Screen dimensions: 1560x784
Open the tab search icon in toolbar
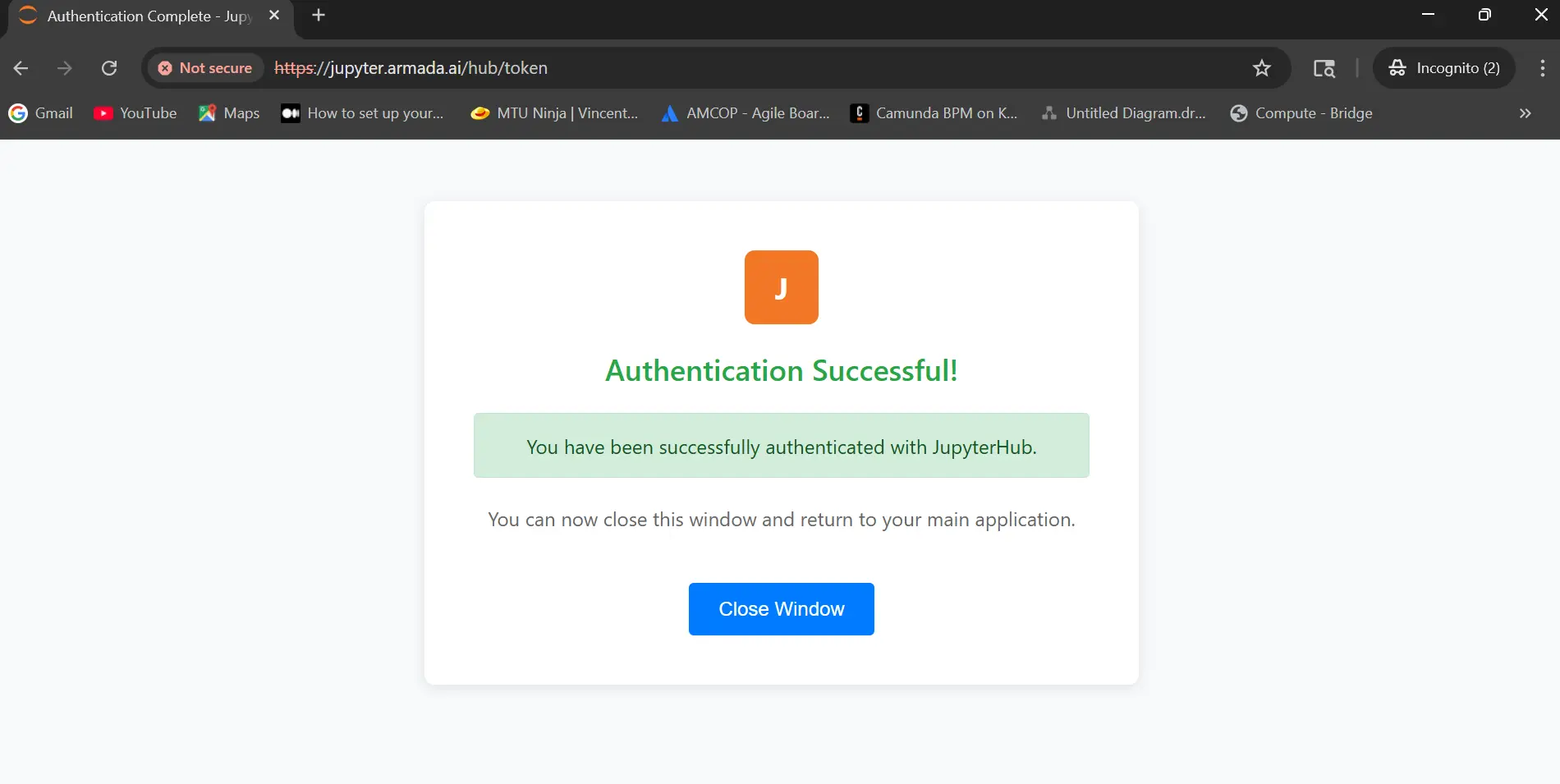click(x=1324, y=68)
